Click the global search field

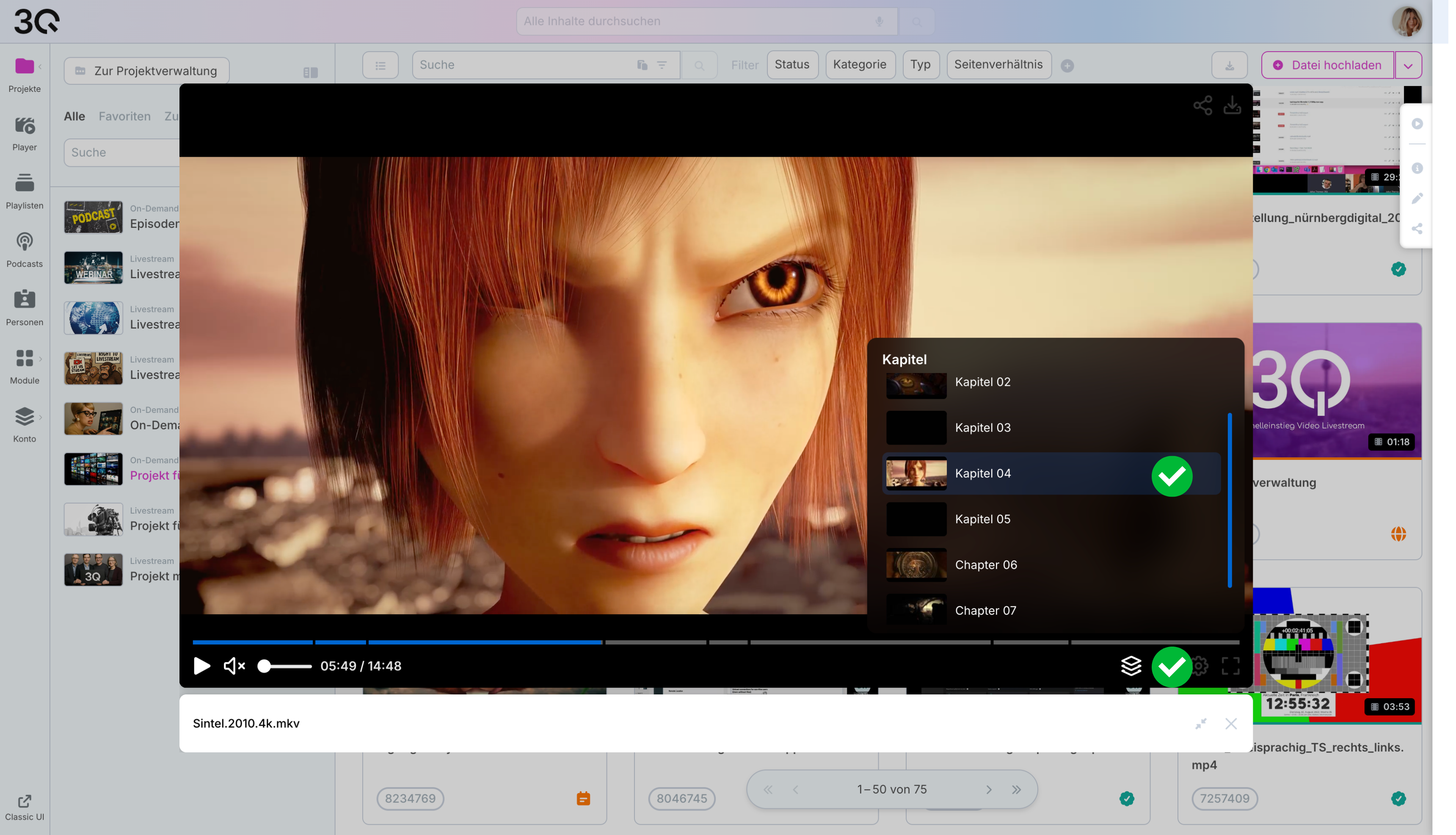(699, 21)
